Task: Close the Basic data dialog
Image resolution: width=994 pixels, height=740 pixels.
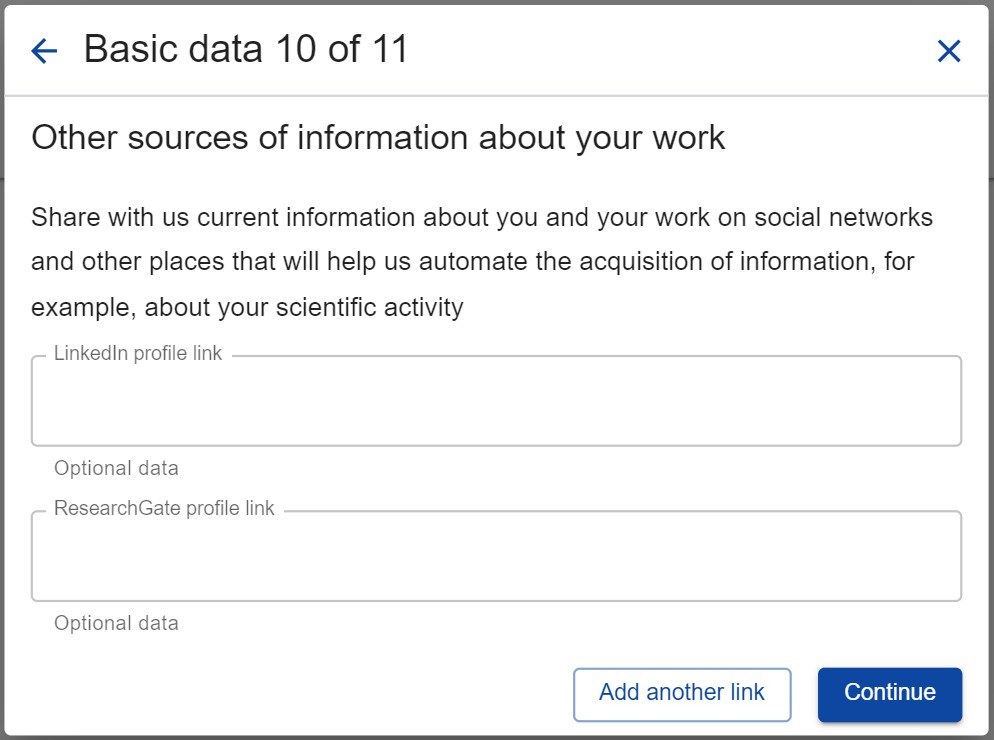Action: pyautogui.click(x=948, y=51)
